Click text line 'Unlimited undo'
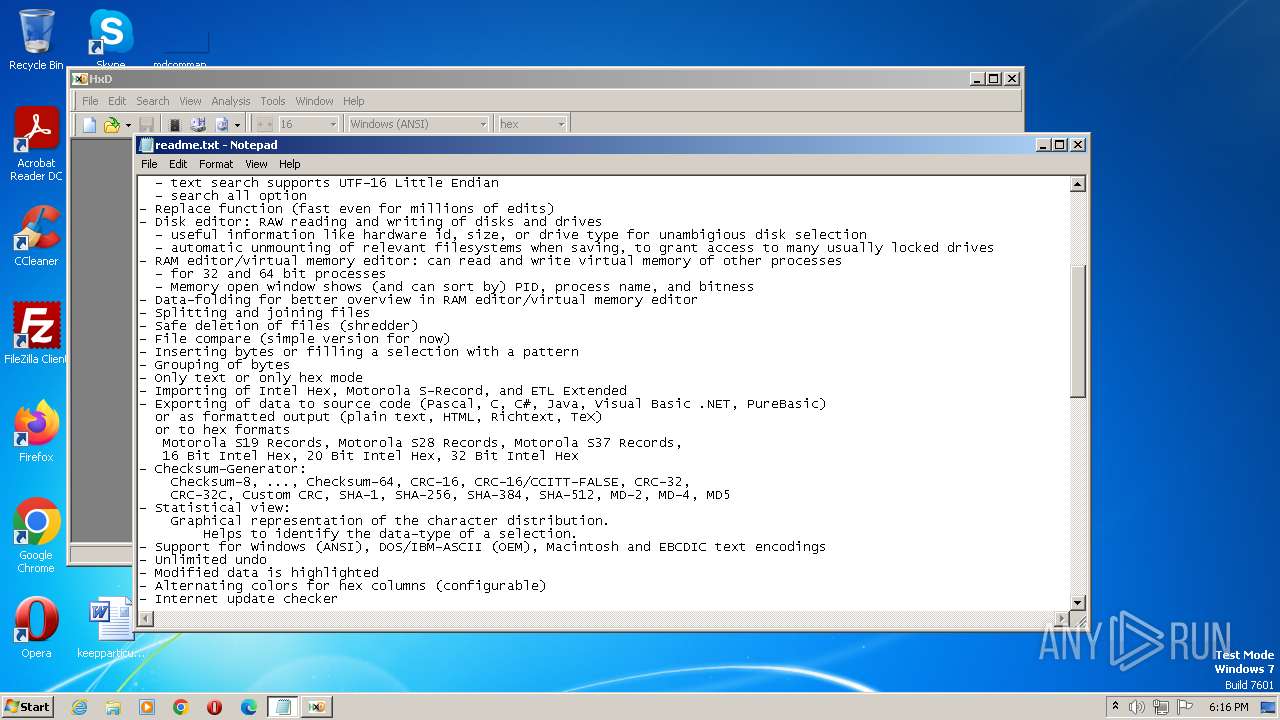The height and width of the screenshot is (720, 1280). [x=210, y=560]
